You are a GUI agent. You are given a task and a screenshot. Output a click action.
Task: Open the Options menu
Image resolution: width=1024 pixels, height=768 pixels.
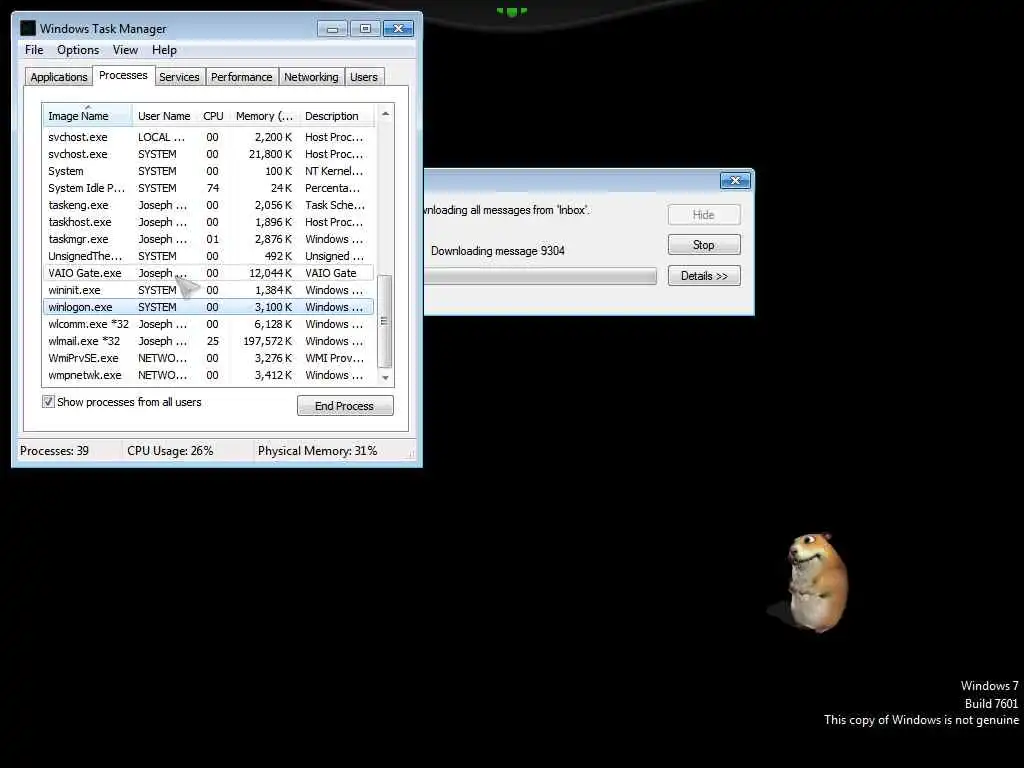(x=78, y=50)
